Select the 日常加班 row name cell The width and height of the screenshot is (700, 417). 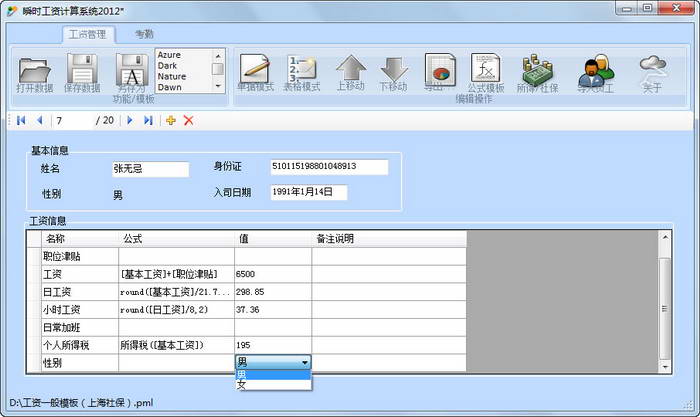click(80, 327)
